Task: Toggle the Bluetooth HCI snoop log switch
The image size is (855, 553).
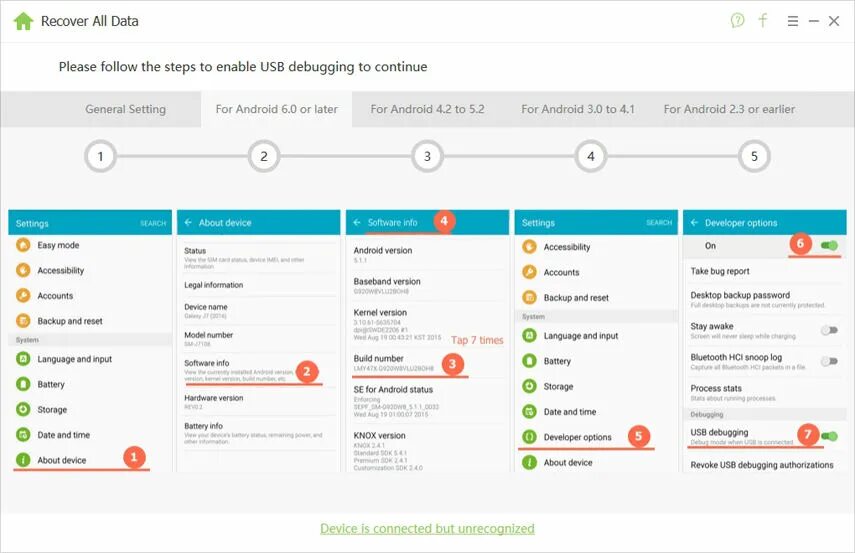Action: pos(829,361)
